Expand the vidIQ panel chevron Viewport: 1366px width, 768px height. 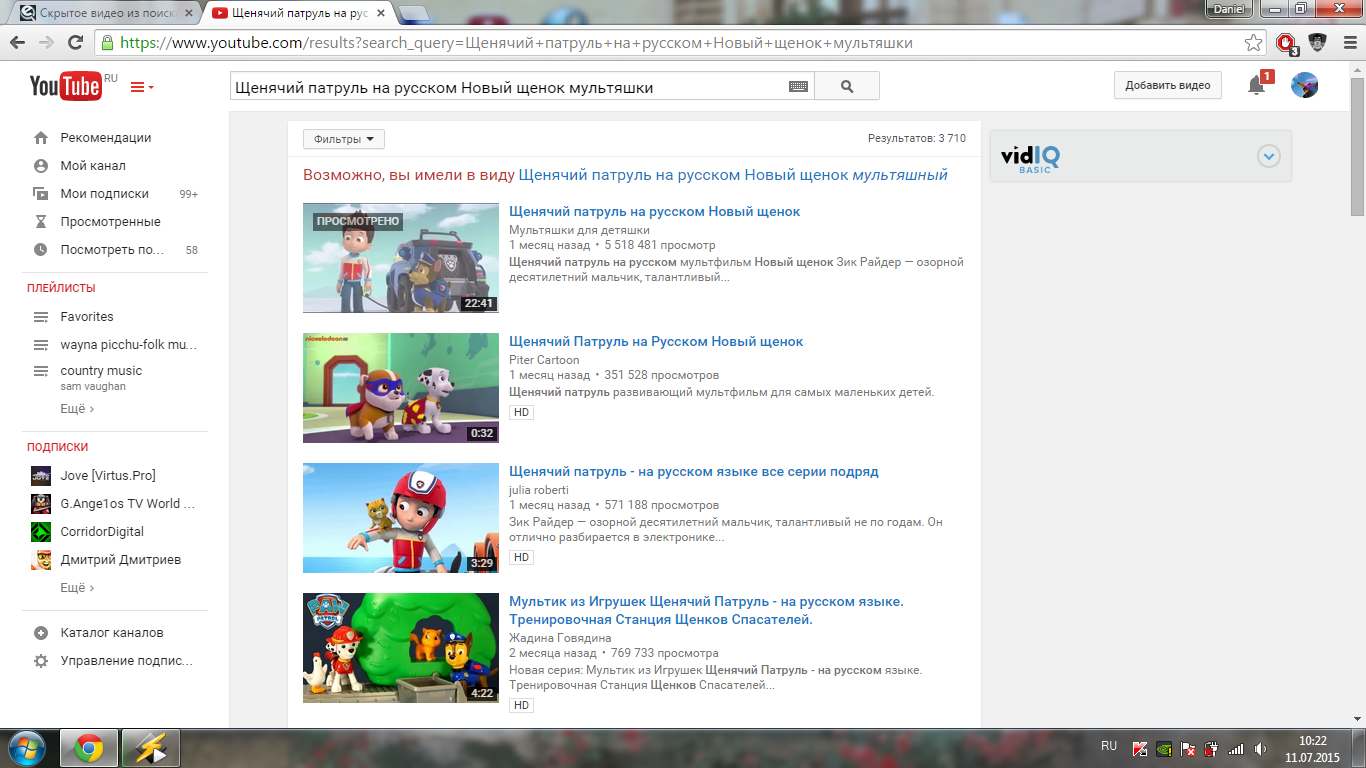pos(1268,156)
